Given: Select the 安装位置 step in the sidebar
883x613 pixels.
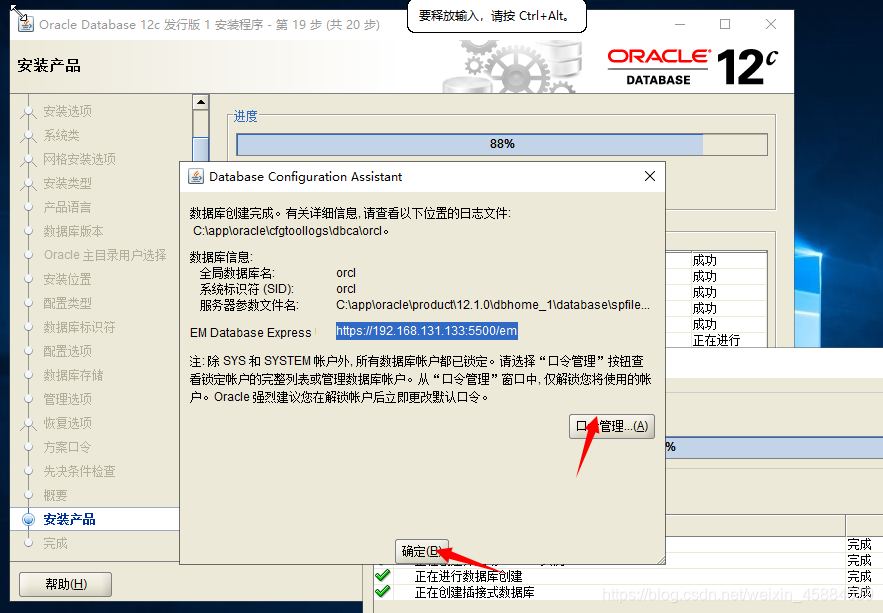Looking at the screenshot, I should point(68,279).
